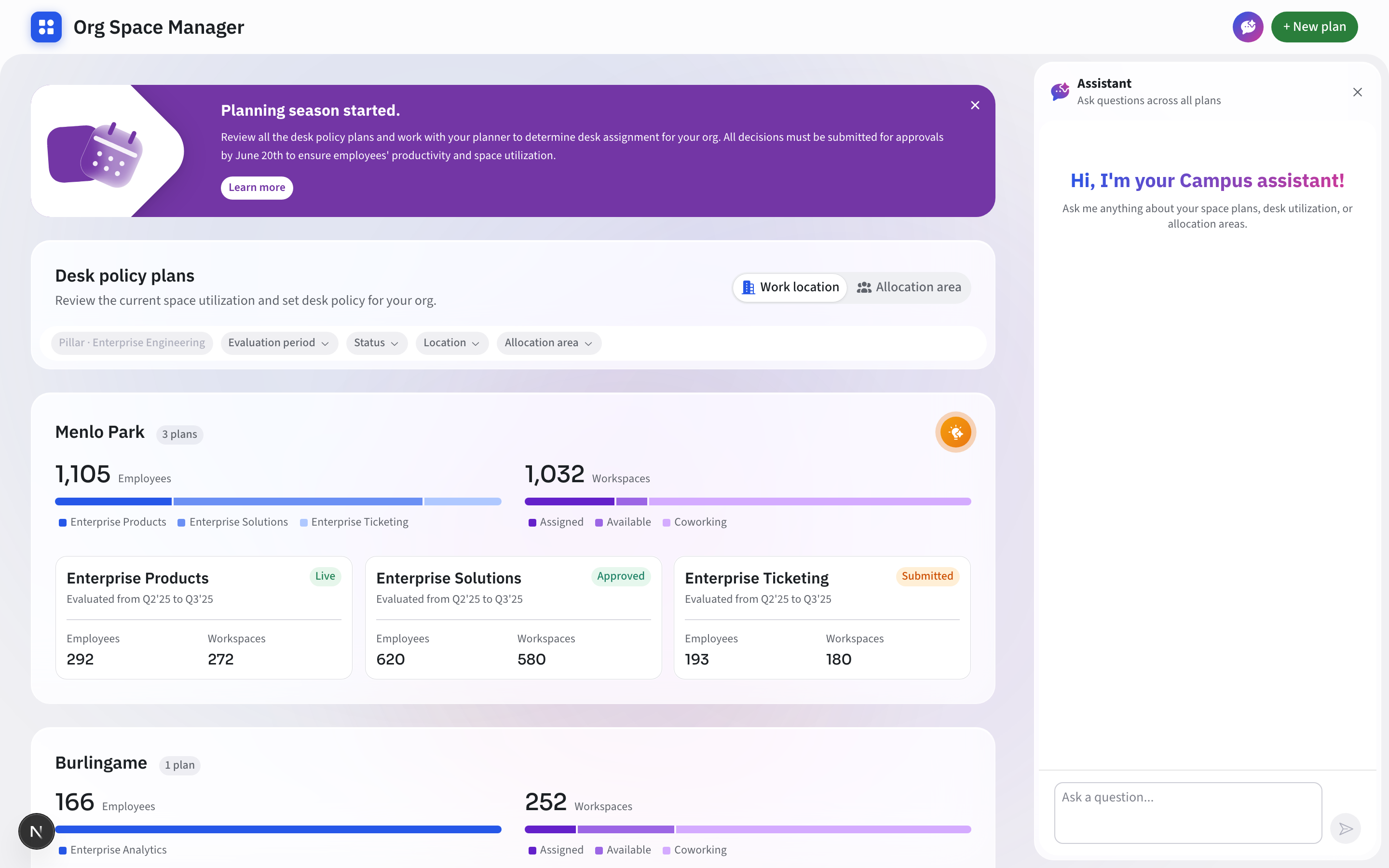Click the Burlingame heading
The height and width of the screenshot is (868, 1389).
click(x=101, y=762)
